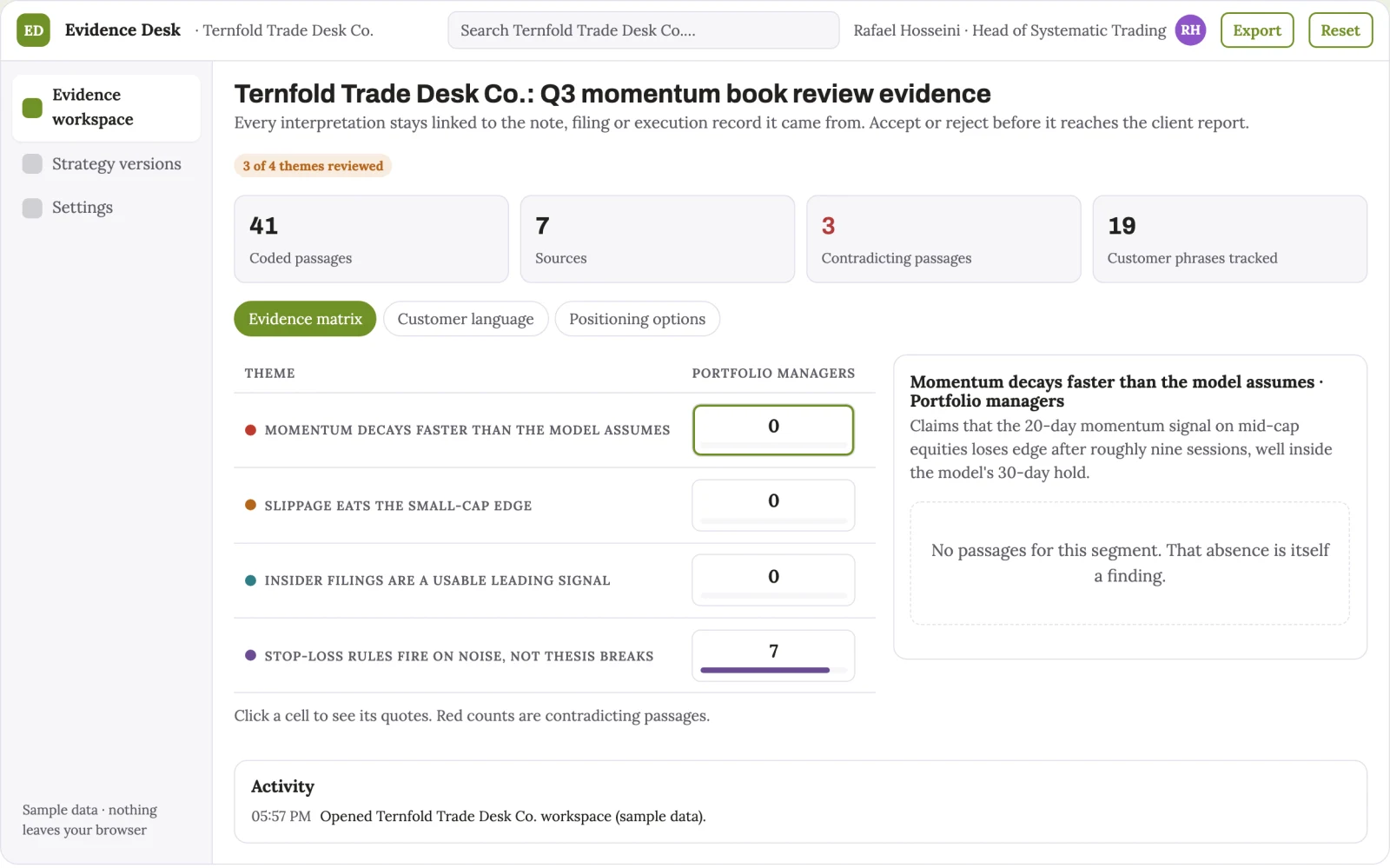The image size is (1390, 868).
Task: Click the Rafael Hosseini user name
Action: point(906,30)
